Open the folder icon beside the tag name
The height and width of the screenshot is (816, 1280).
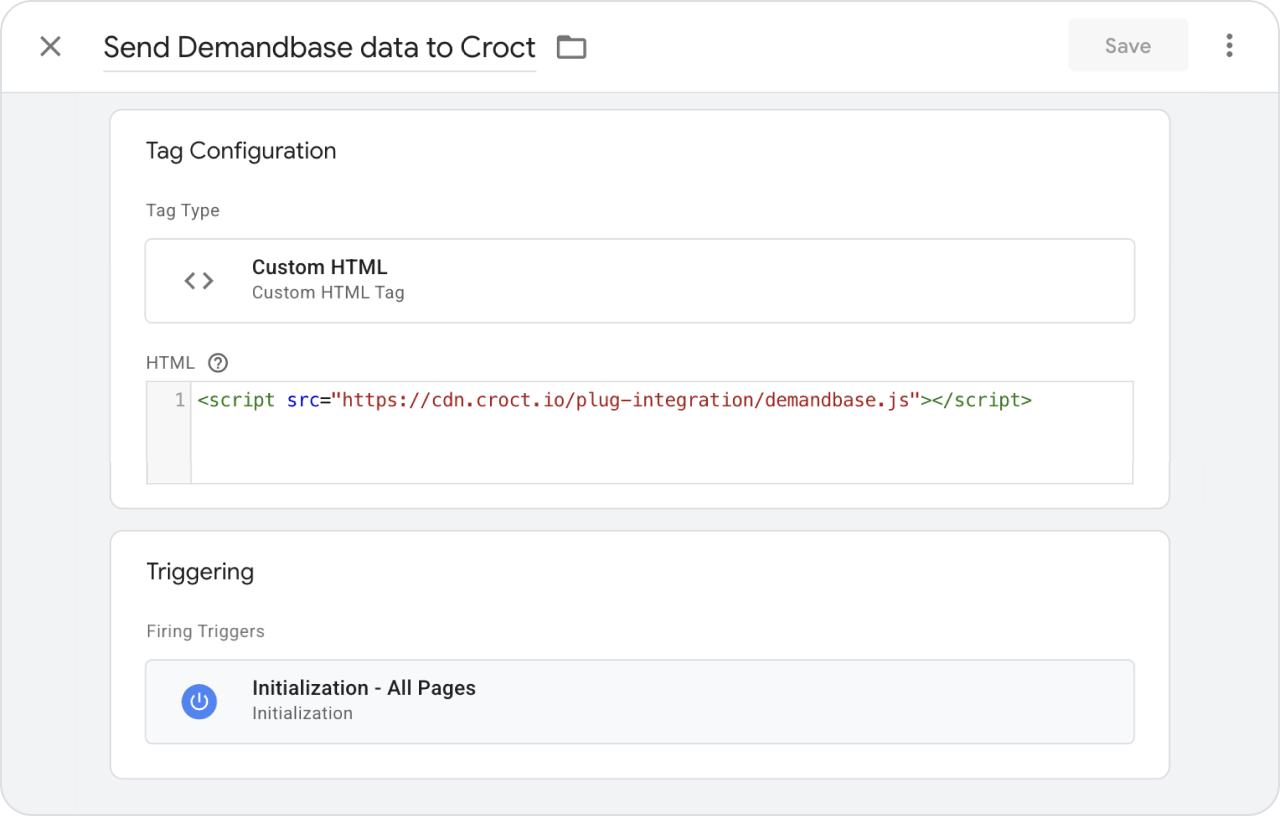pyautogui.click(x=571, y=47)
